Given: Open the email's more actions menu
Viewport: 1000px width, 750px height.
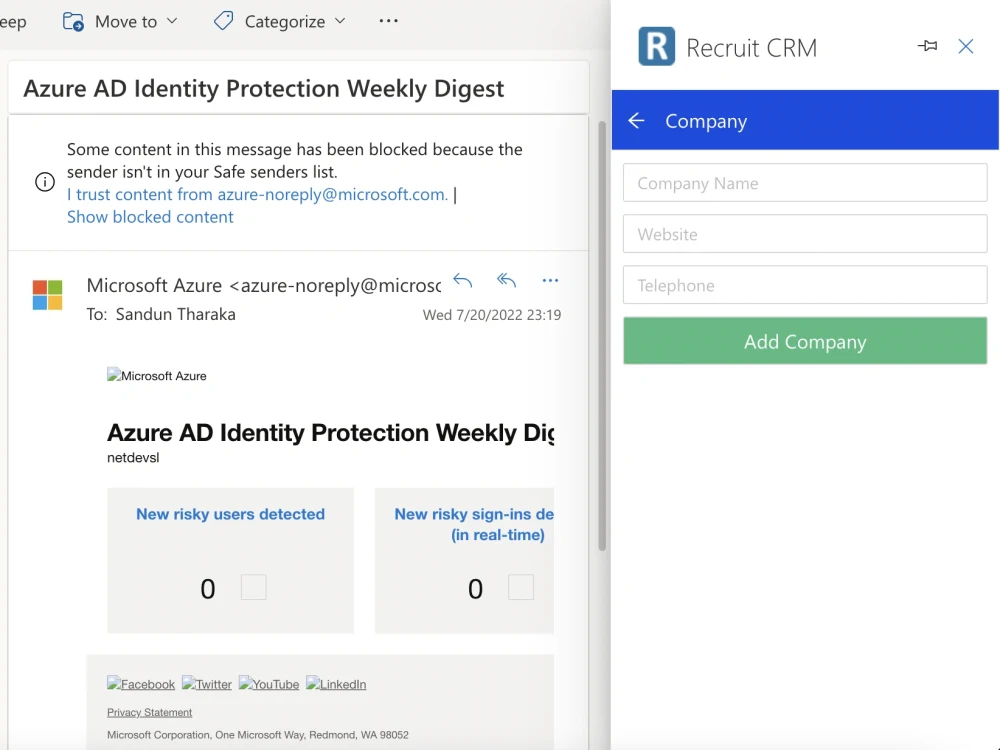Looking at the screenshot, I should (550, 281).
